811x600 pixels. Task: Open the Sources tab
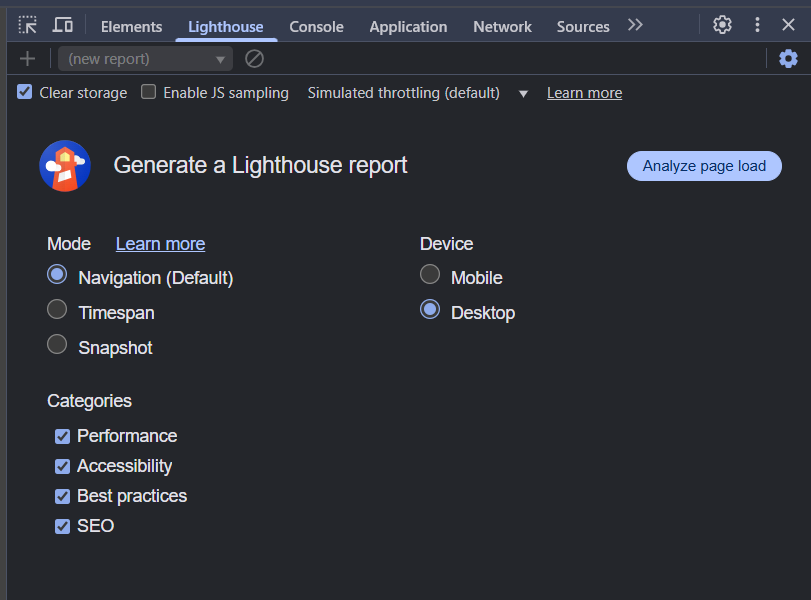pos(583,26)
